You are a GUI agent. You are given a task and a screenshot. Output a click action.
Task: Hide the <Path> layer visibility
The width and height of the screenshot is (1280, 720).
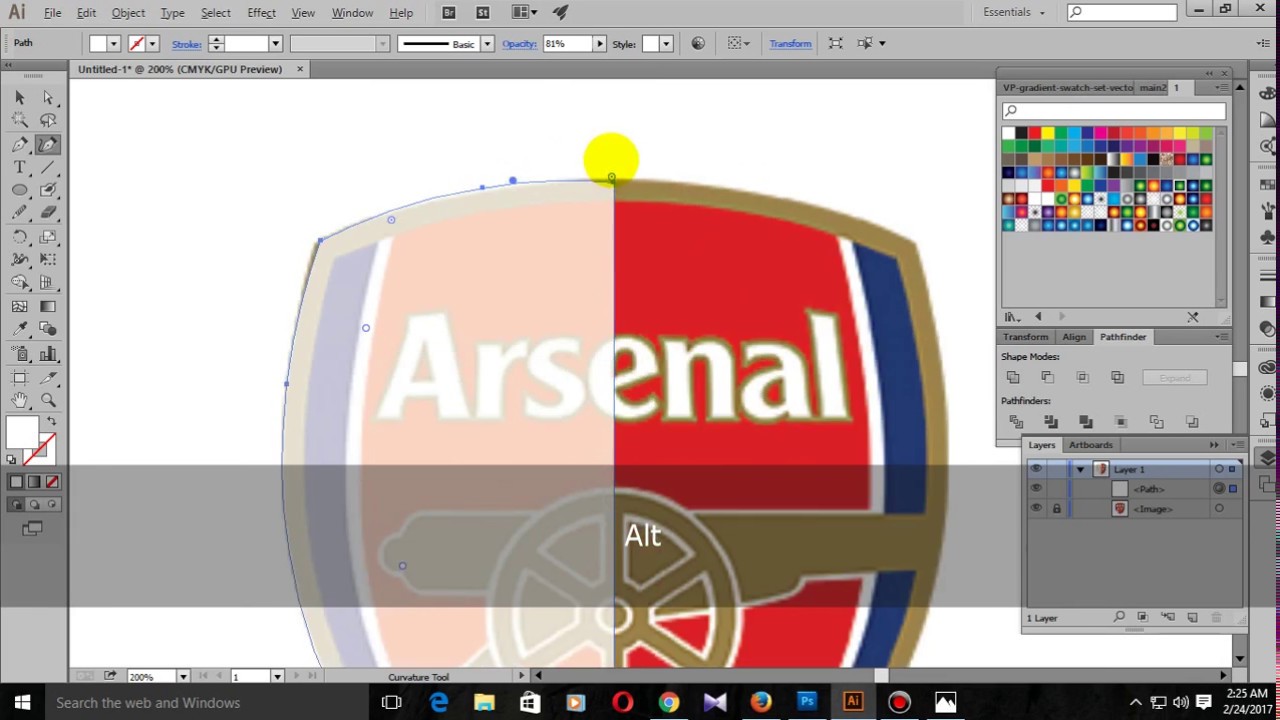(1036, 488)
